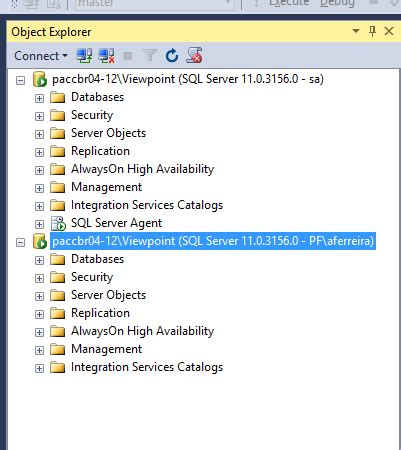401x450 pixels.
Task: Expand AlwaysOn High Availability under PF\aferreira connection
Action: click(39, 332)
